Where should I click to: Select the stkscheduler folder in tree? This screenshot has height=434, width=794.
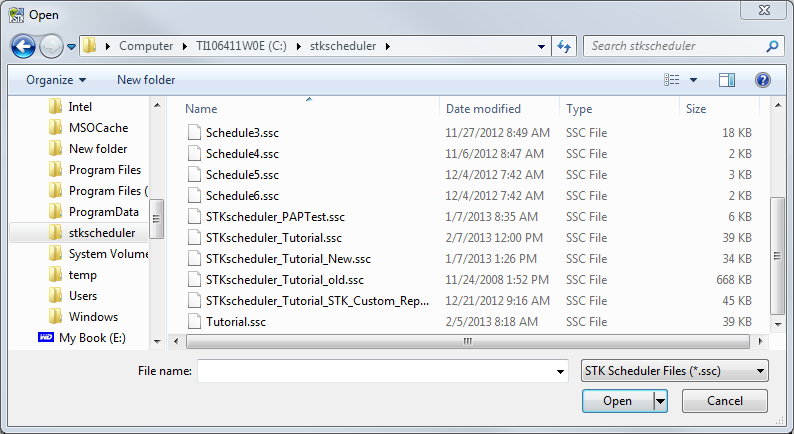click(101, 233)
